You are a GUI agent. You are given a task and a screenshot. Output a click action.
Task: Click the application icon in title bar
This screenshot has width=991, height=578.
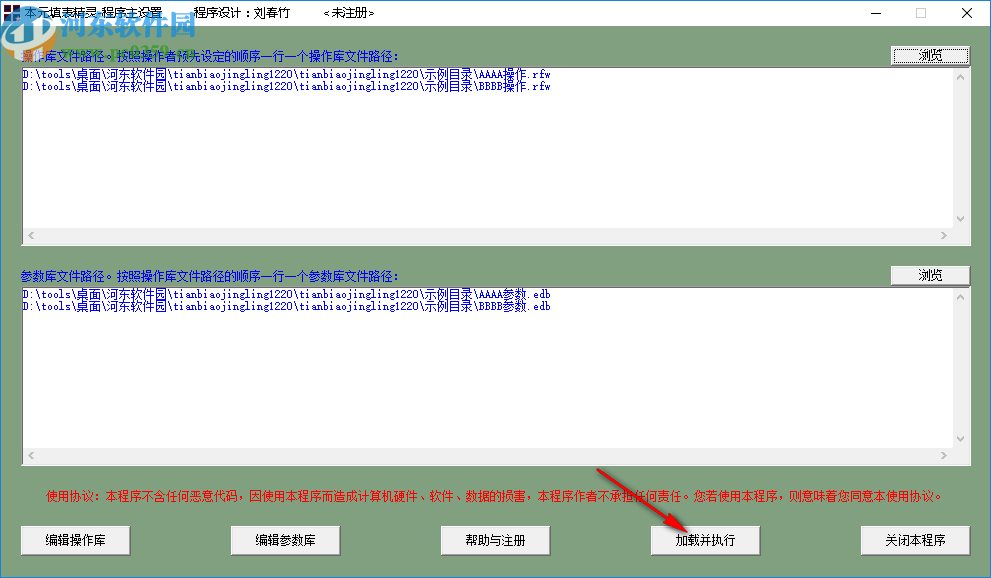click(x=11, y=13)
